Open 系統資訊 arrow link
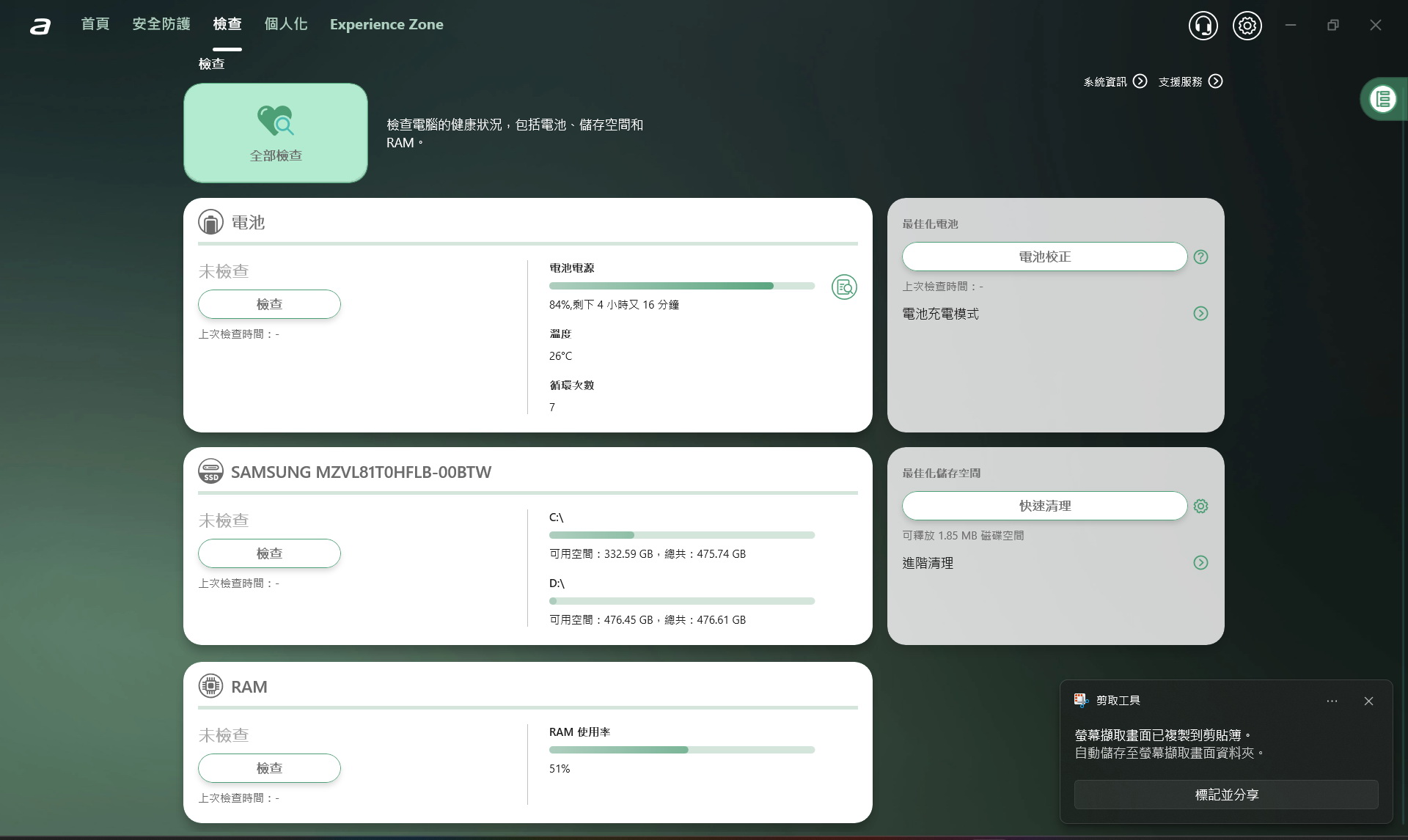1408x840 pixels. point(1140,81)
